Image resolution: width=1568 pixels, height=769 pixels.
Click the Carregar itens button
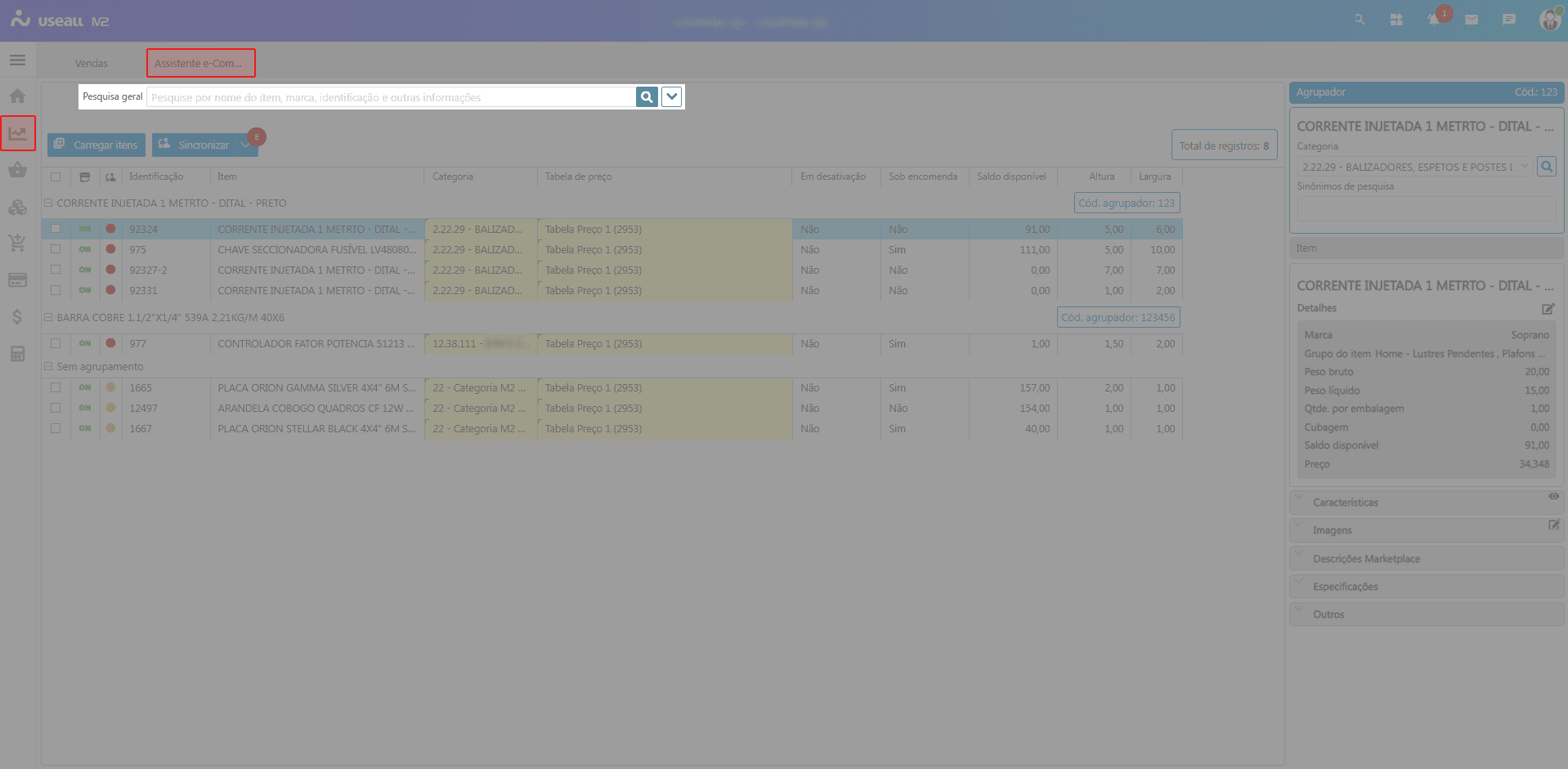point(96,145)
